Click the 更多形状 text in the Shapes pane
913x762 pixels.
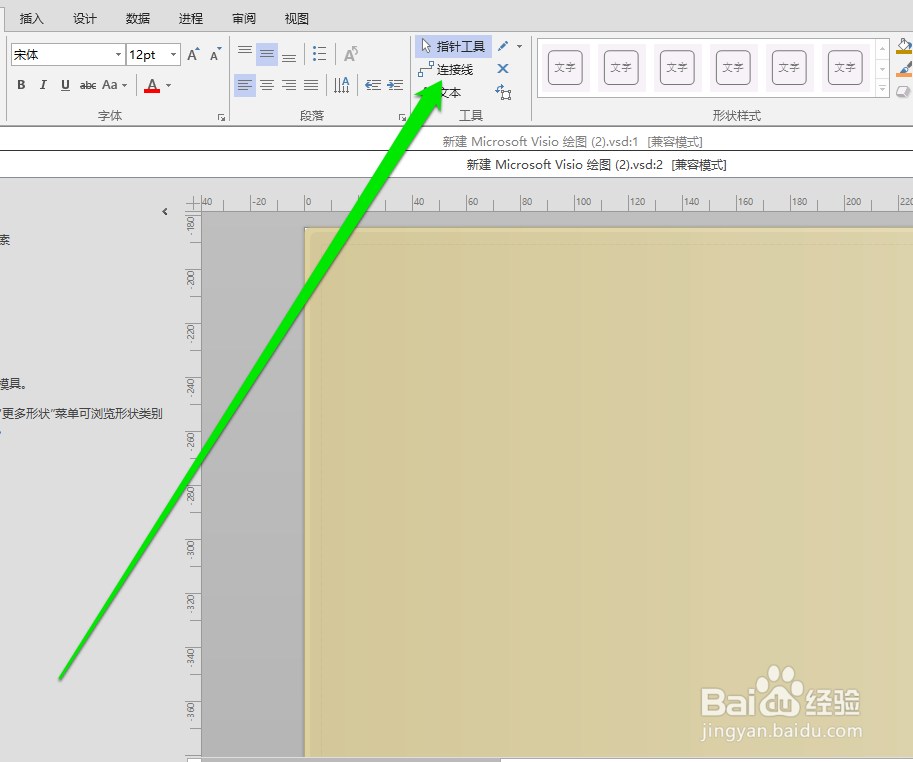[27, 413]
